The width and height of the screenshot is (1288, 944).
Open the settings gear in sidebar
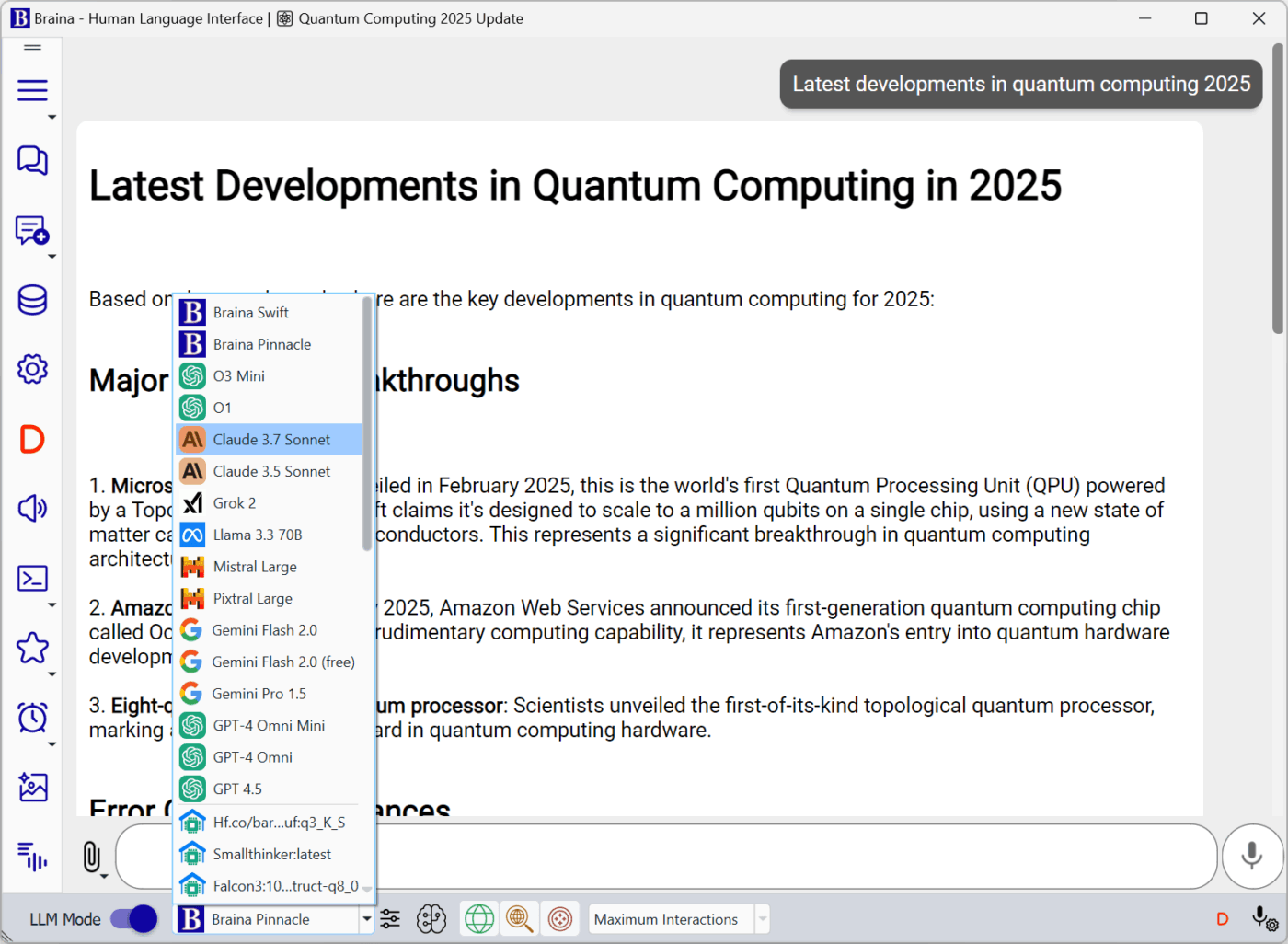[32, 369]
